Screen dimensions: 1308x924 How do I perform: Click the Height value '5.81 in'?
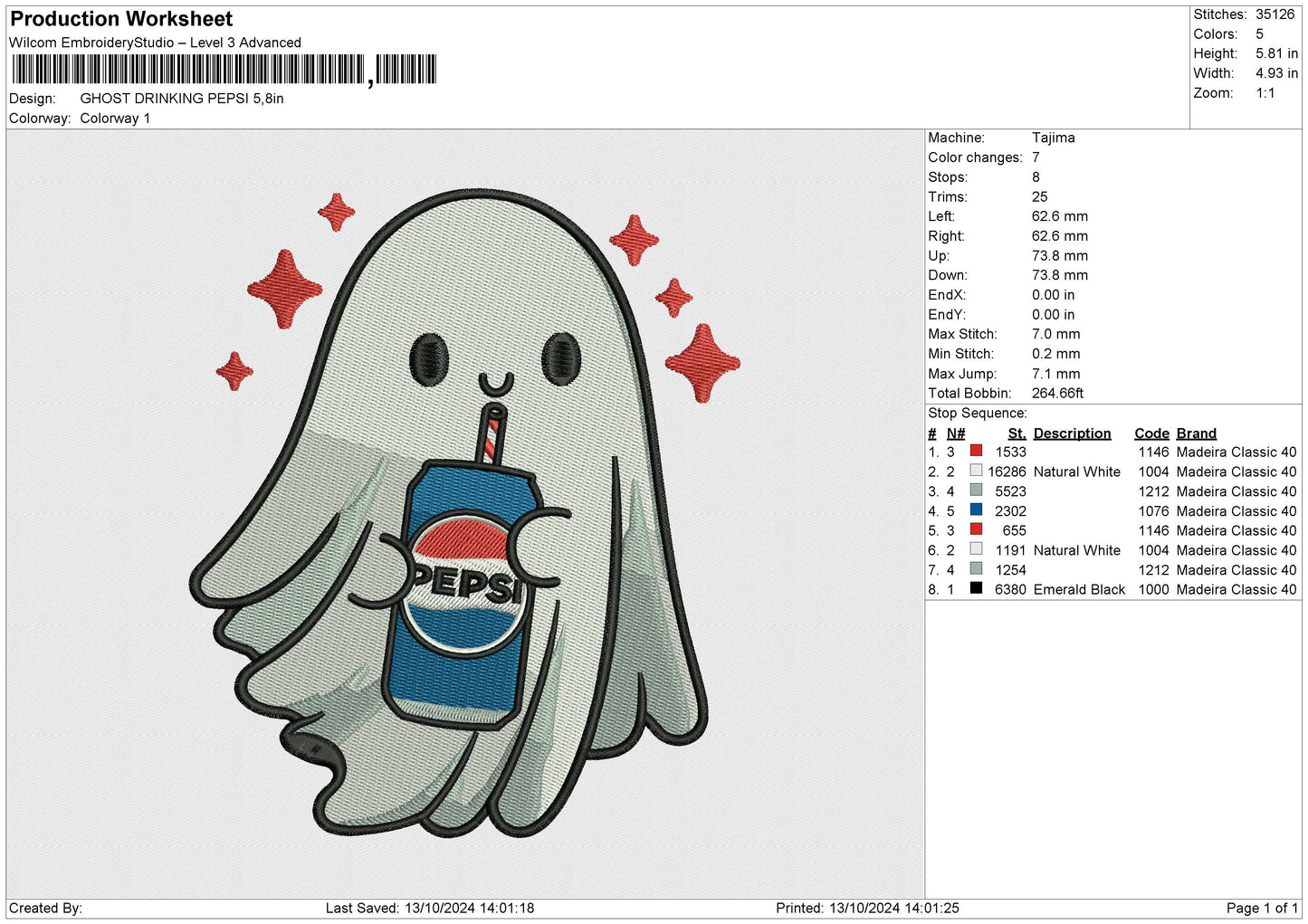[x=1276, y=54]
